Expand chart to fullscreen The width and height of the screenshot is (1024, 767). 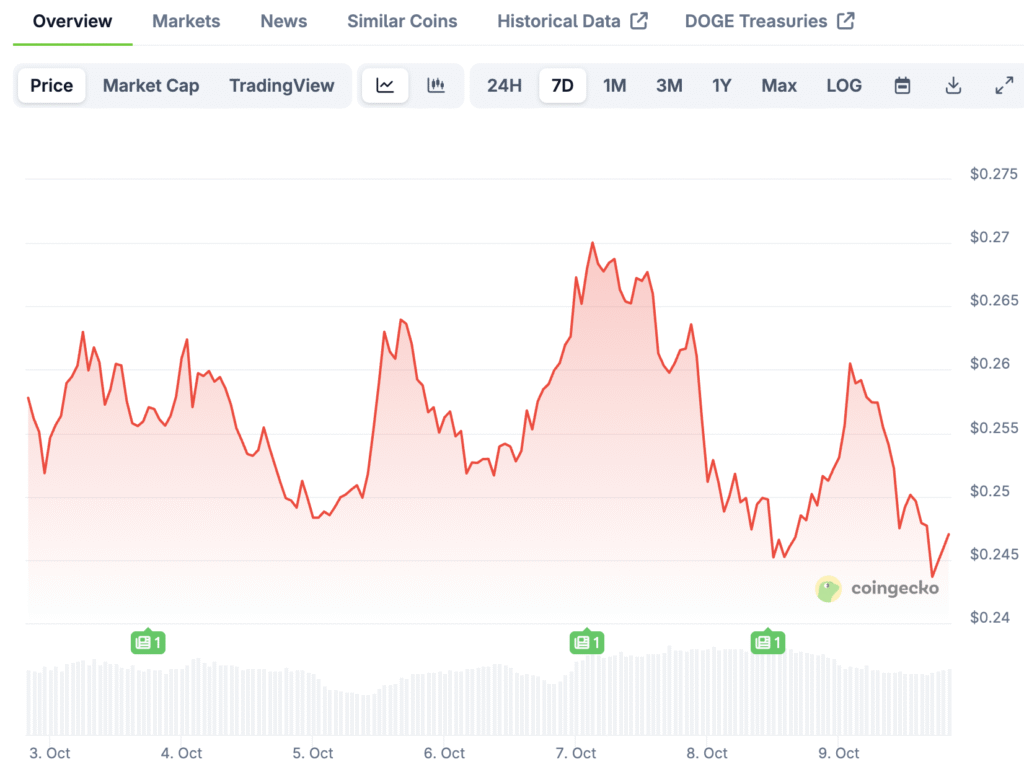pyautogui.click(x=1004, y=86)
